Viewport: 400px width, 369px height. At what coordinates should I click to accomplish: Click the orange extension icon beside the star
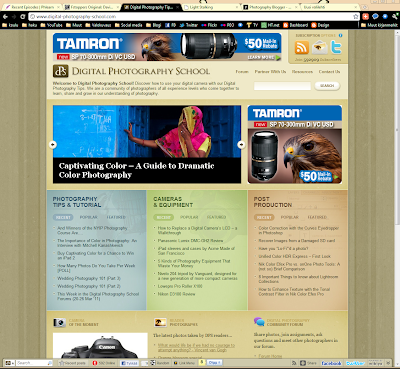tap(366, 16)
